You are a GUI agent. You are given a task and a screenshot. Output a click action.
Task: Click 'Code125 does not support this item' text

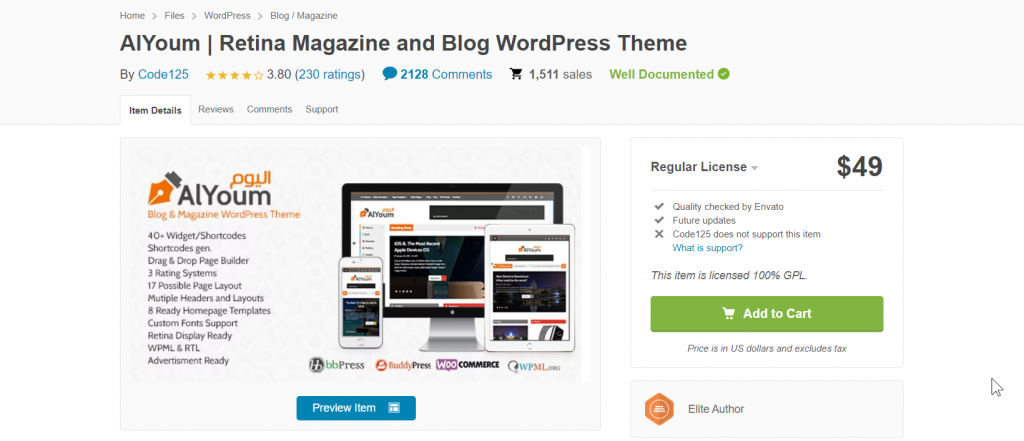[x=746, y=234]
